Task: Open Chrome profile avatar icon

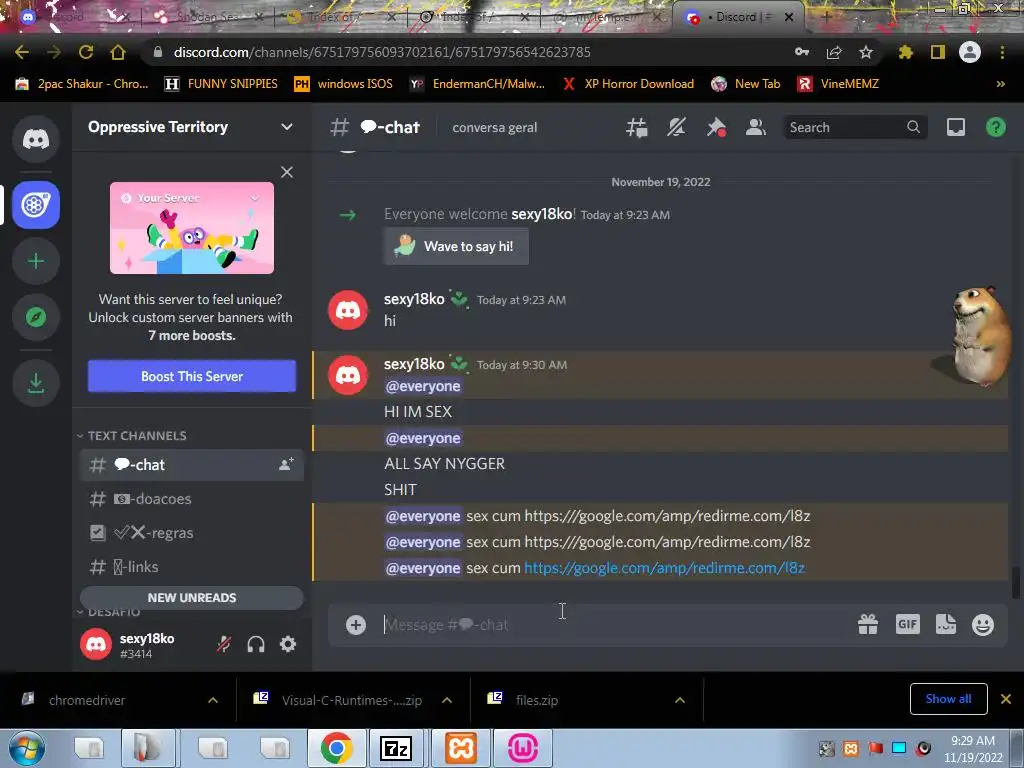Action: click(970, 52)
